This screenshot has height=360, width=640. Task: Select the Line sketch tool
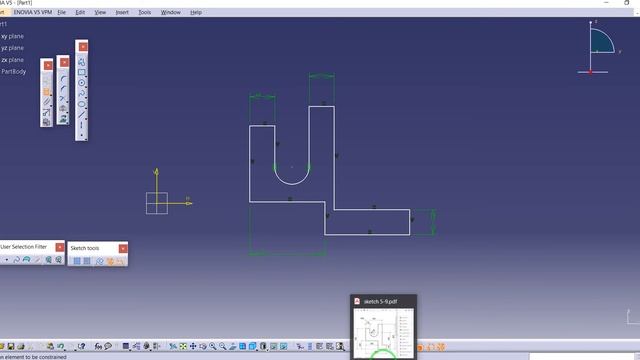[x=82, y=114]
